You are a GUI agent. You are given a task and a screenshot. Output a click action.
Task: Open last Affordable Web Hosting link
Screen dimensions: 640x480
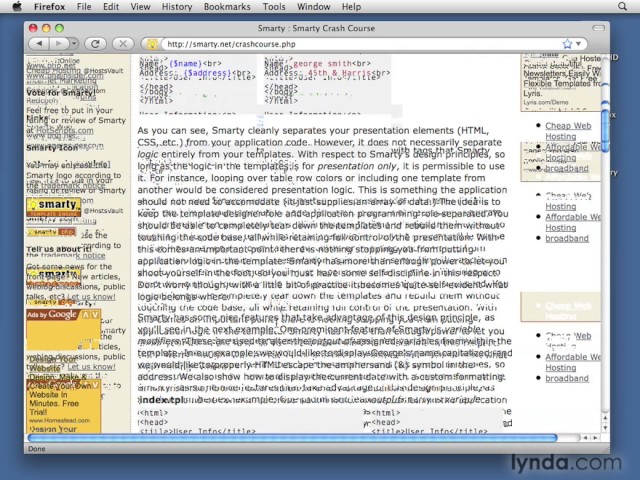click(573, 362)
